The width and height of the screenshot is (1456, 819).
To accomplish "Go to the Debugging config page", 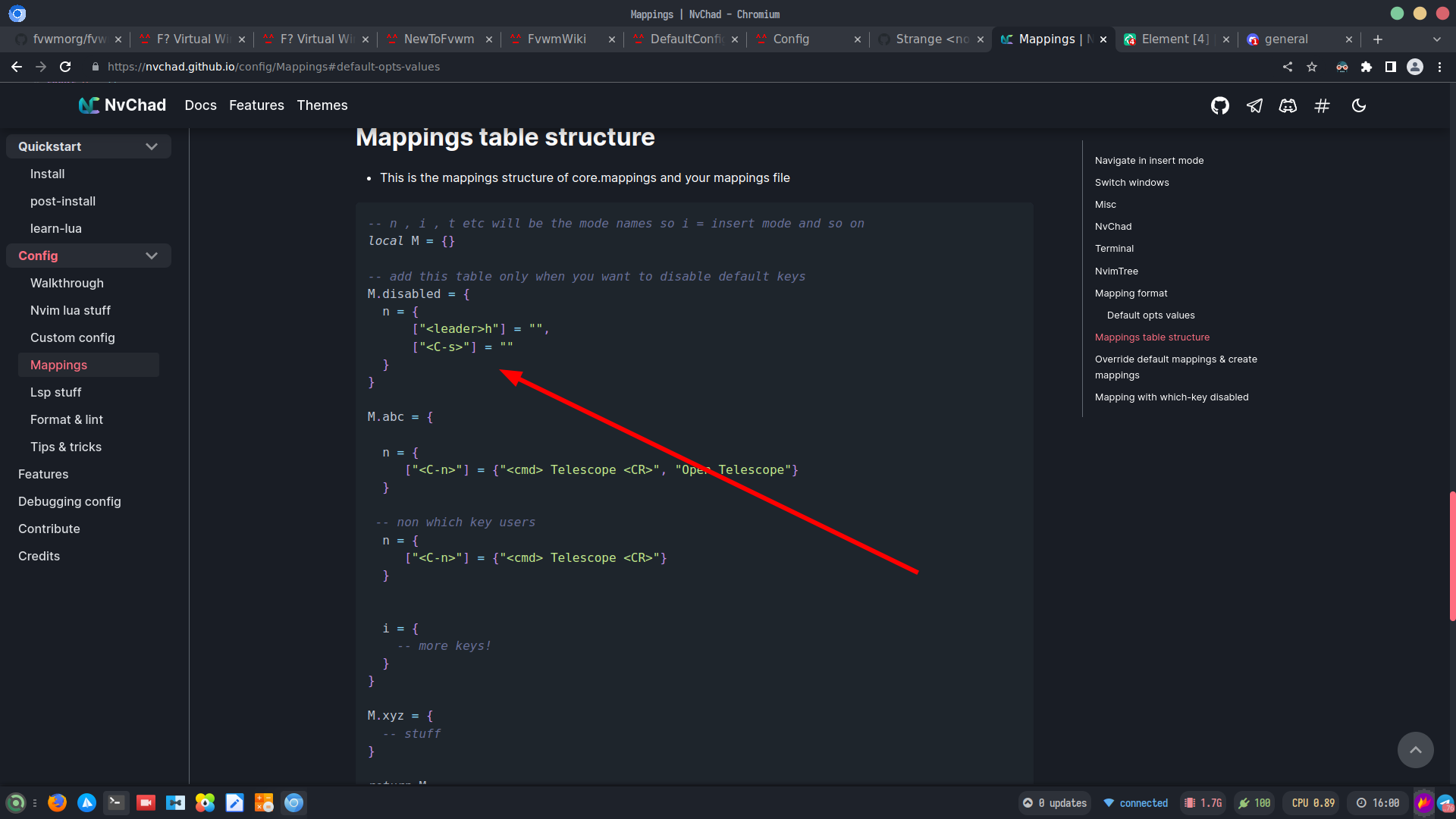I will point(70,501).
